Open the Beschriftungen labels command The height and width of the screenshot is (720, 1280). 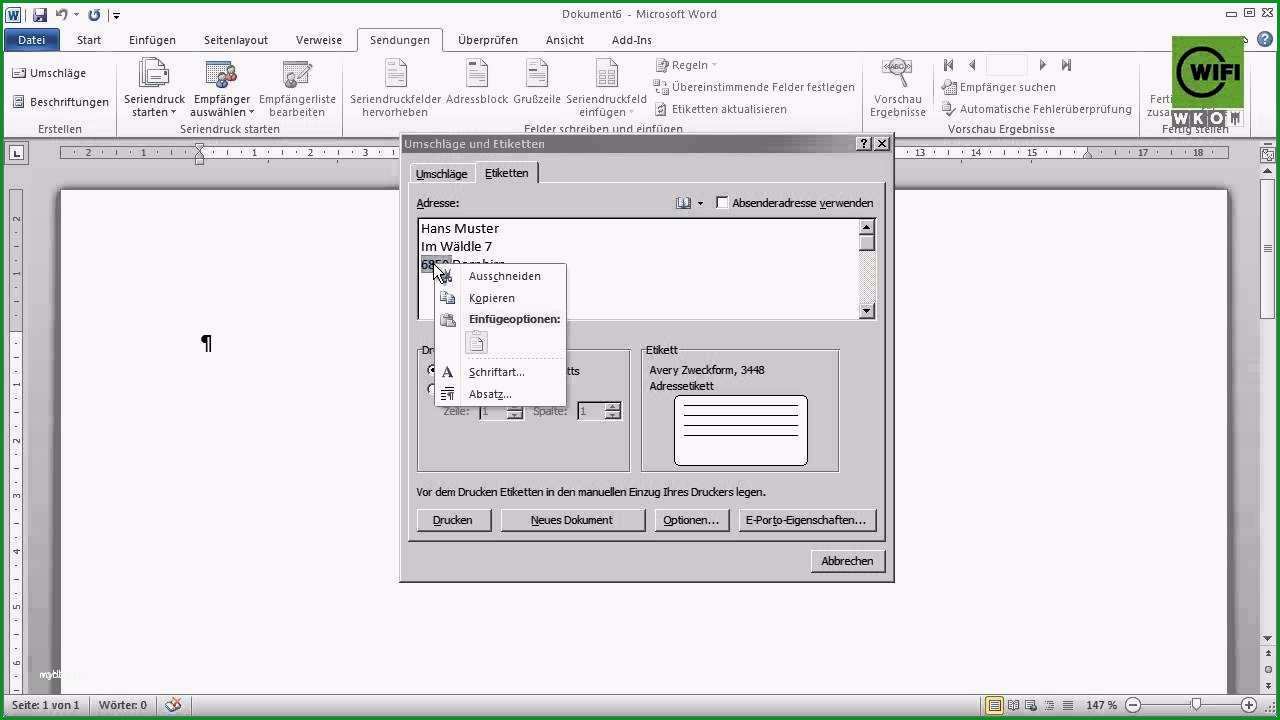click(60, 102)
